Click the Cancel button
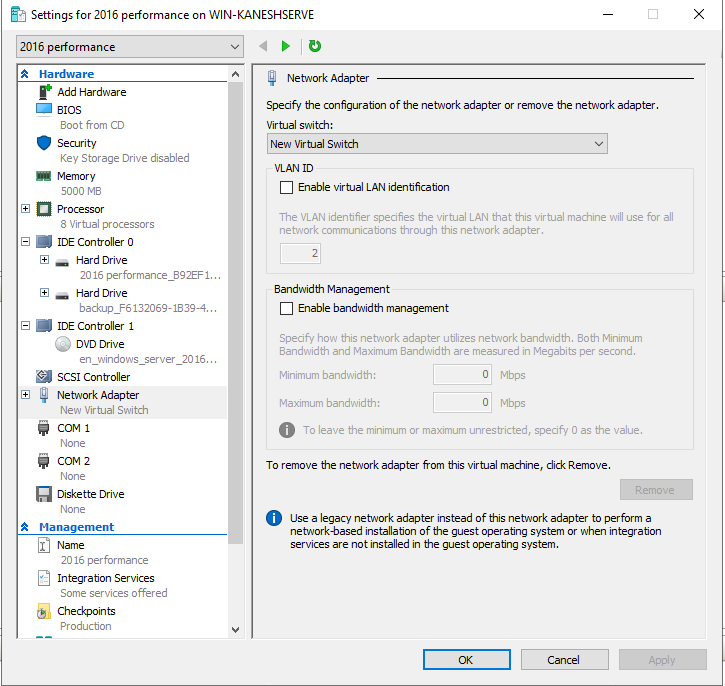This screenshot has height=686, width=725. [564, 660]
